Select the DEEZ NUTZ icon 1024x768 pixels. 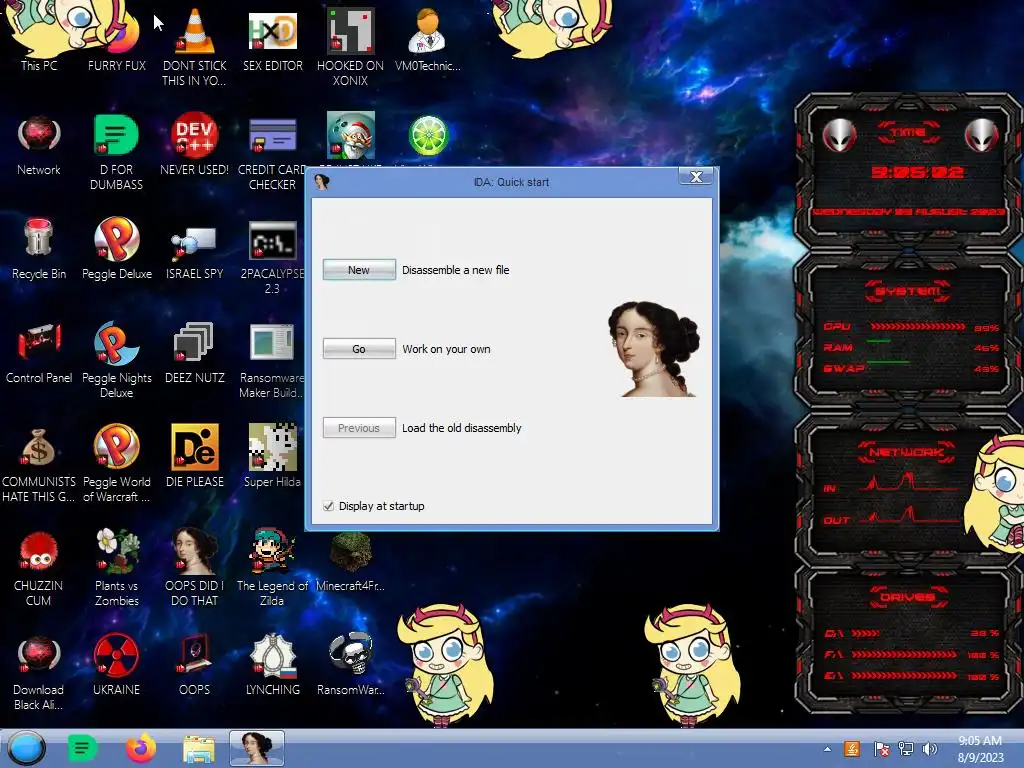tap(195, 353)
